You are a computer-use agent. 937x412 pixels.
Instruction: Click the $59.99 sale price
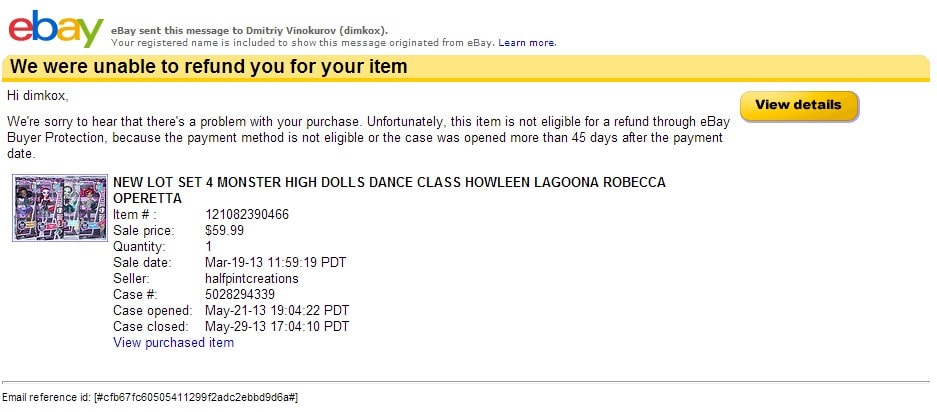(224, 230)
